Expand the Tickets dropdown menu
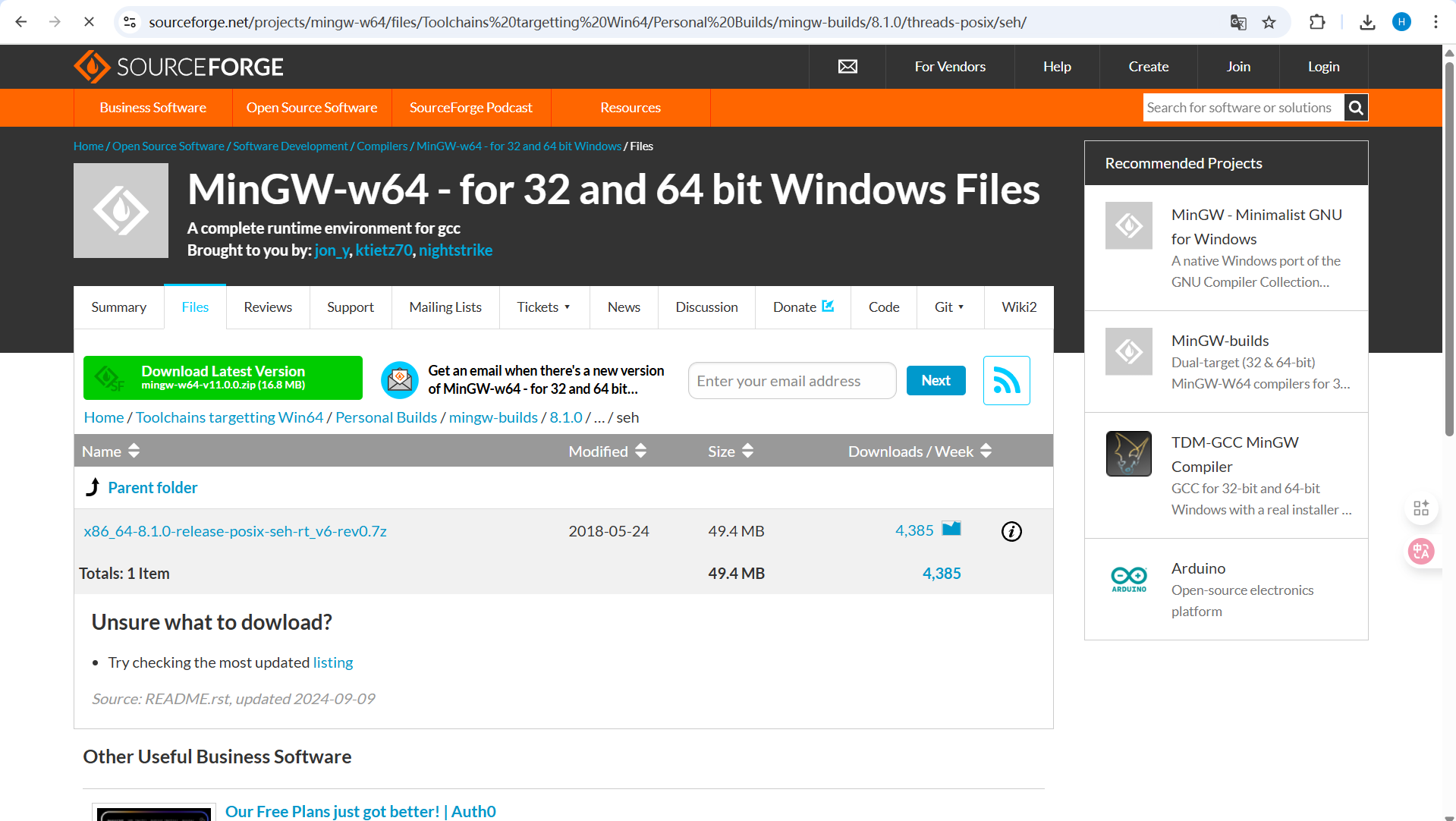Image resolution: width=1456 pixels, height=821 pixels. [x=544, y=307]
